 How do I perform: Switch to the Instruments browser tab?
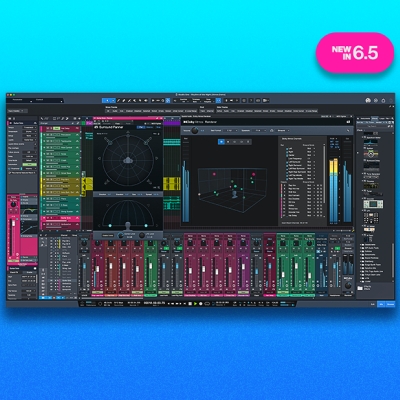[365, 118]
